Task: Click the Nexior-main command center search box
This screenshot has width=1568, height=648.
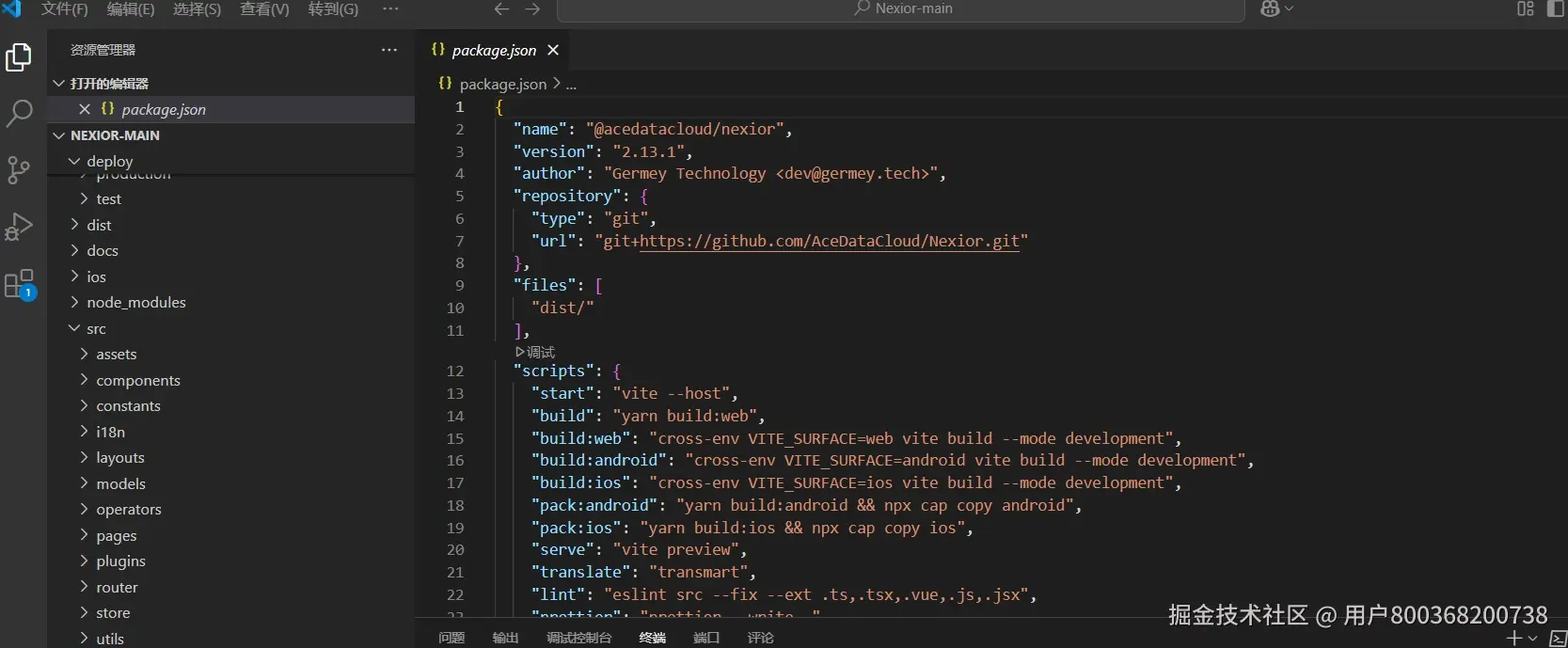Action: [x=901, y=8]
